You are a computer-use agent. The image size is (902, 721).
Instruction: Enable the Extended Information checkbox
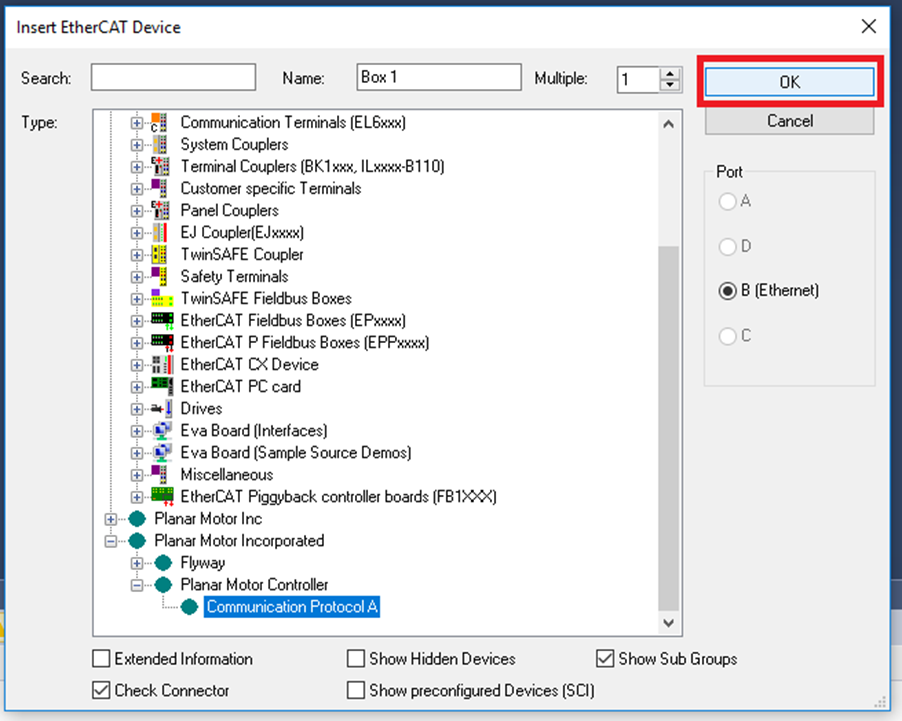click(x=101, y=659)
